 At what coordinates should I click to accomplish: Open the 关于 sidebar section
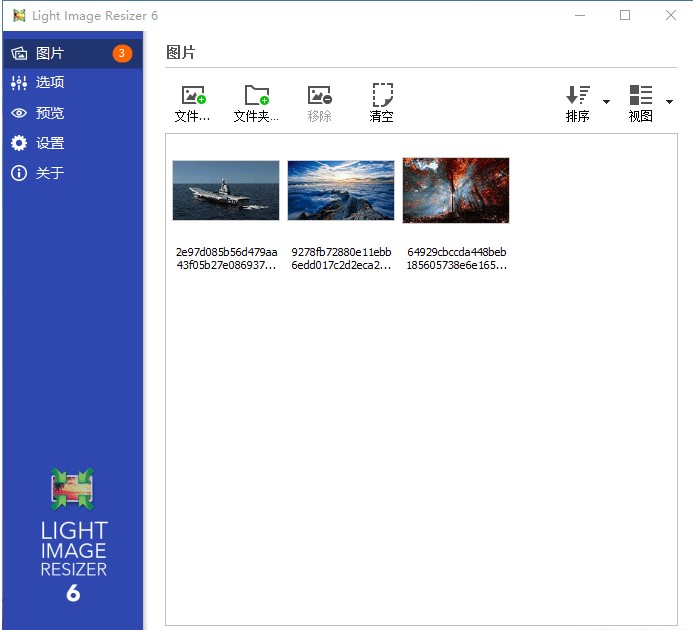72,173
